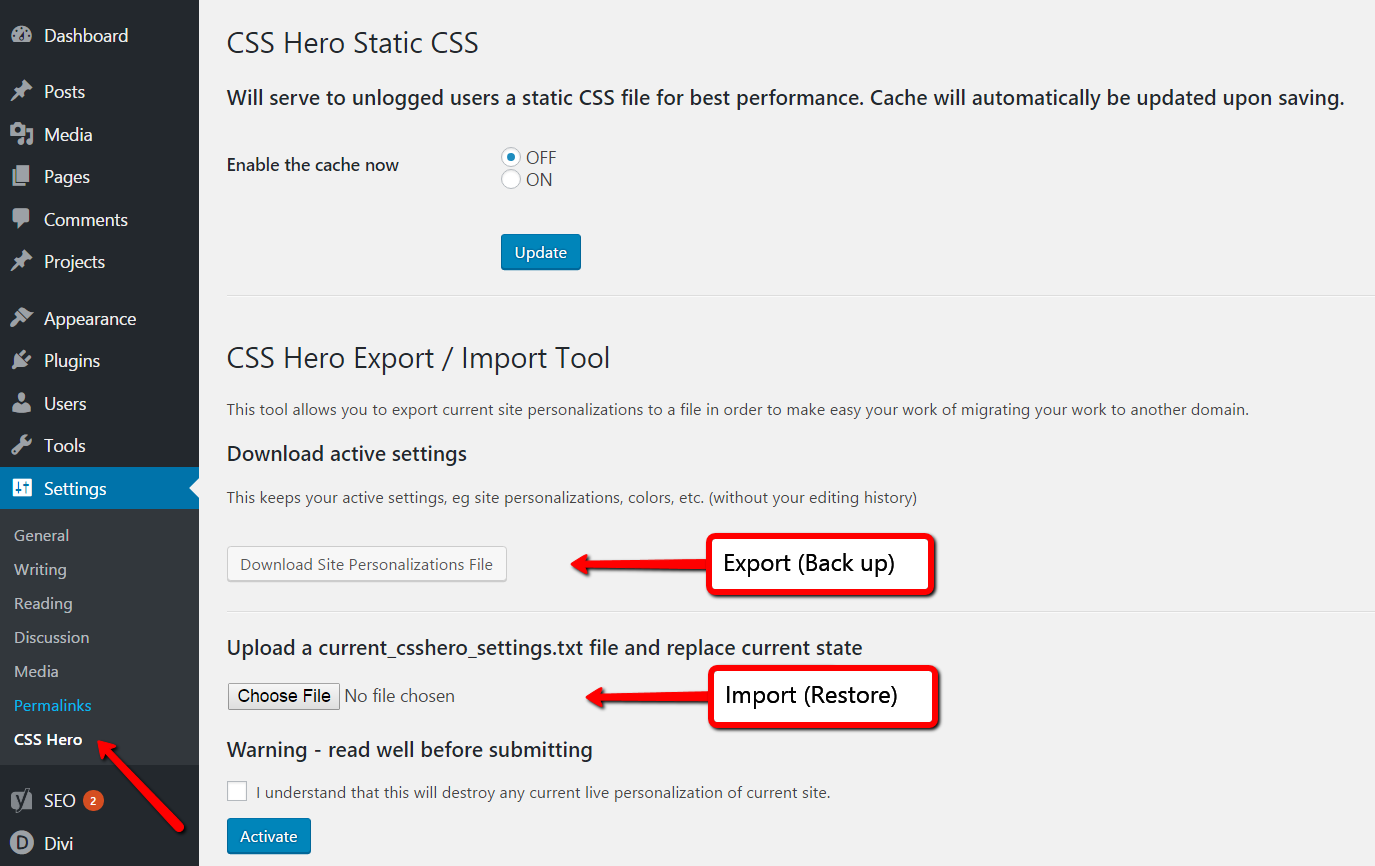
Task: Open Media settings submenu under Settings
Action: click(36, 671)
